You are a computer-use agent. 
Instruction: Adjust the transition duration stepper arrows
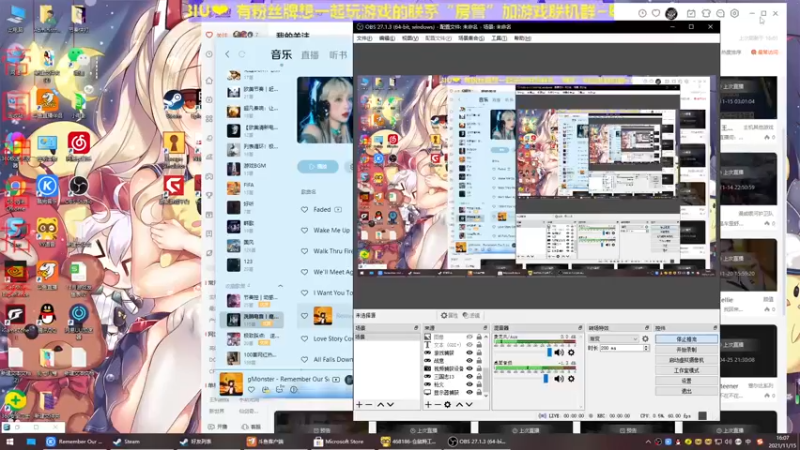646,348
